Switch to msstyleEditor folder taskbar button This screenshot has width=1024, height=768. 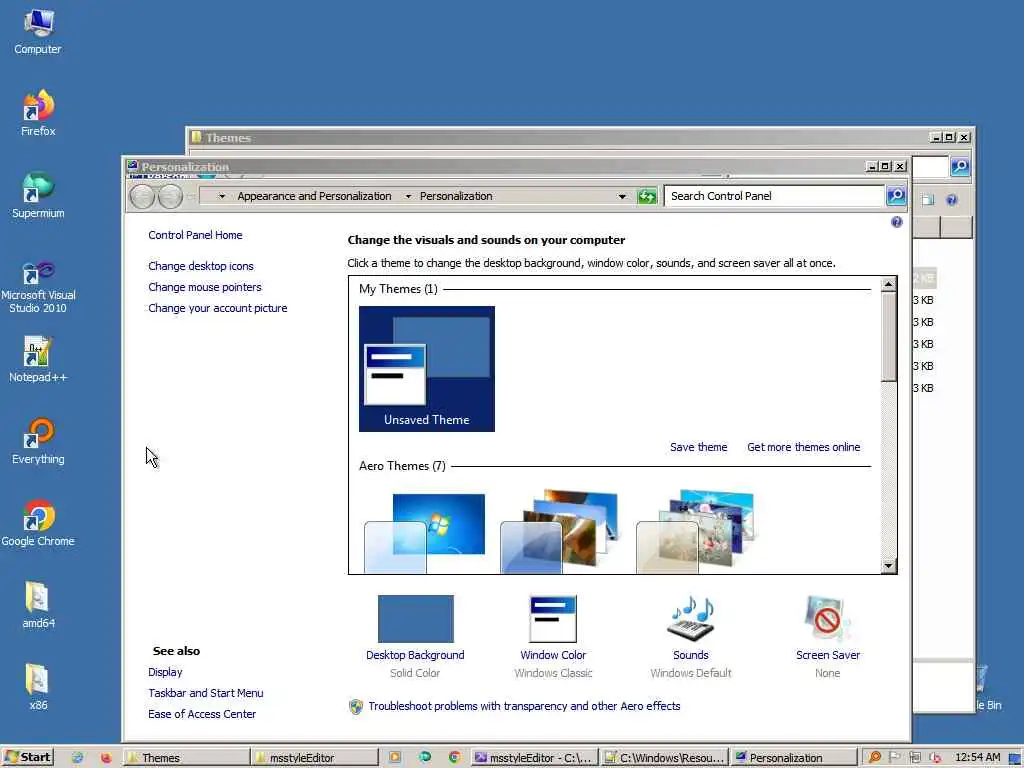314,758
